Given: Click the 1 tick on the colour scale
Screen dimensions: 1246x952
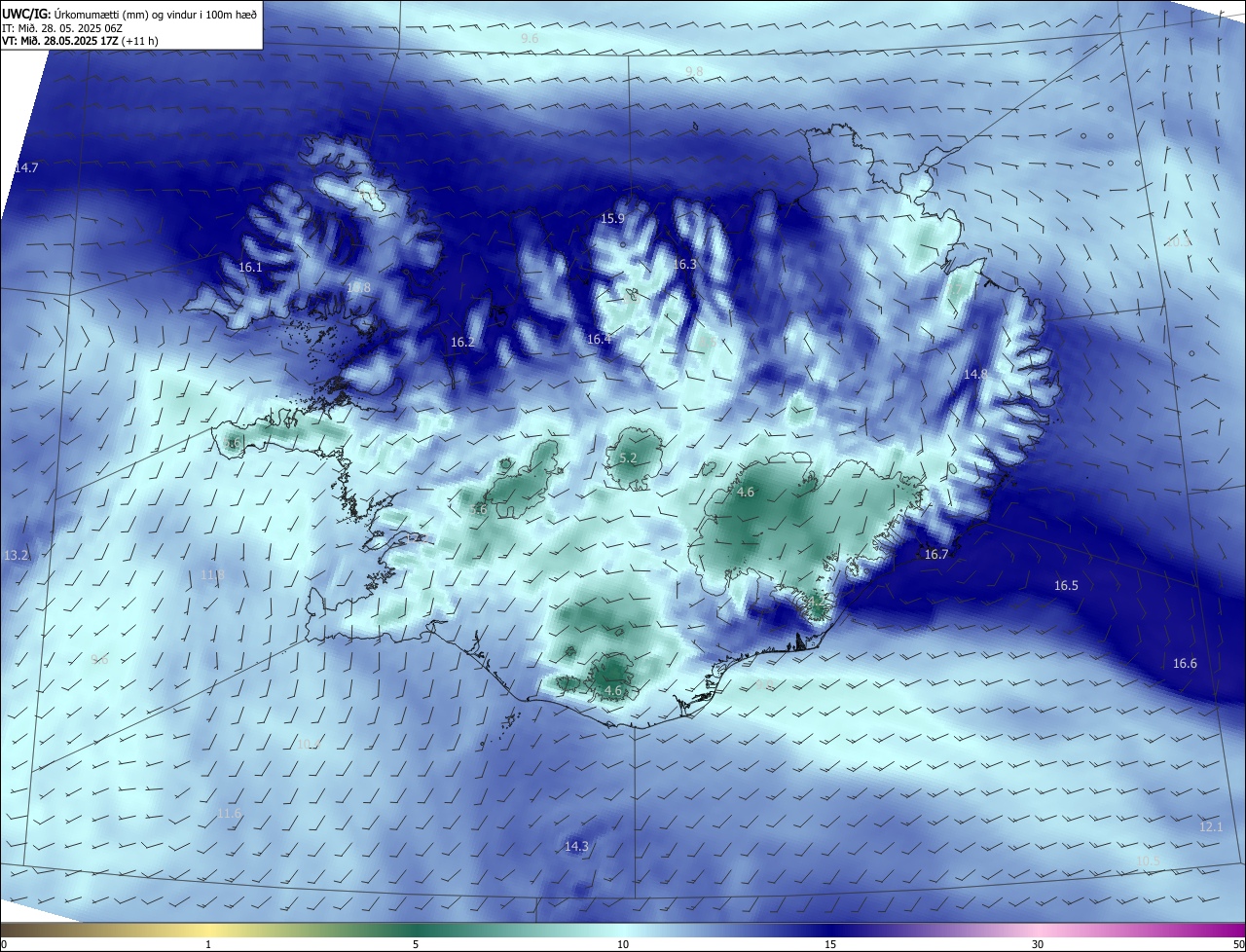Looking at the screenshot, I should tap(208, 945).
